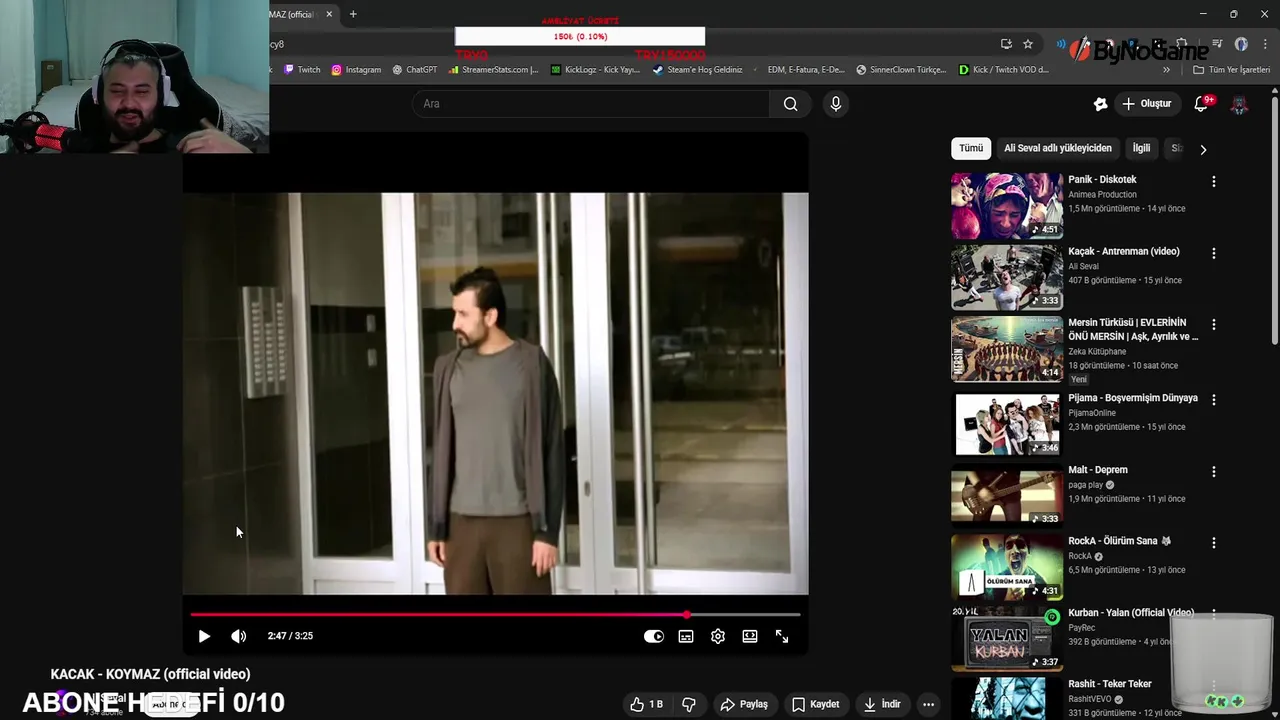Open more options for Panik - Diskotek

coord(1214,182)
